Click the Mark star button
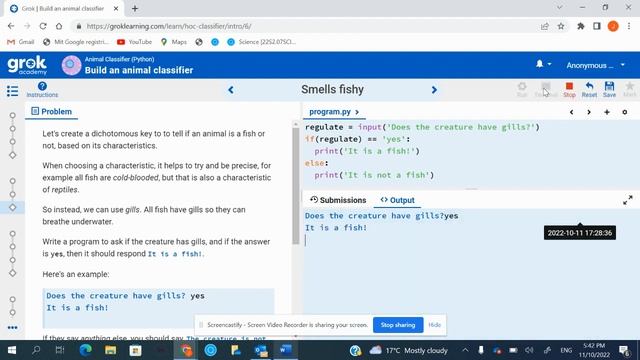Image resolution: width=640 pixels, height=360 pixels. (630, 89)
